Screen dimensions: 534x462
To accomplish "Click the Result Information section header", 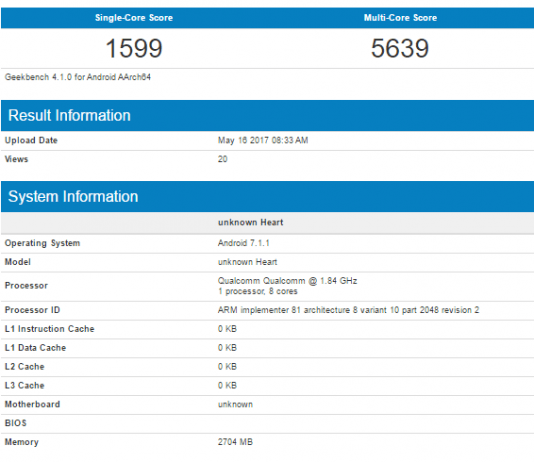I will pyautogui.click(x=69, y=115).
